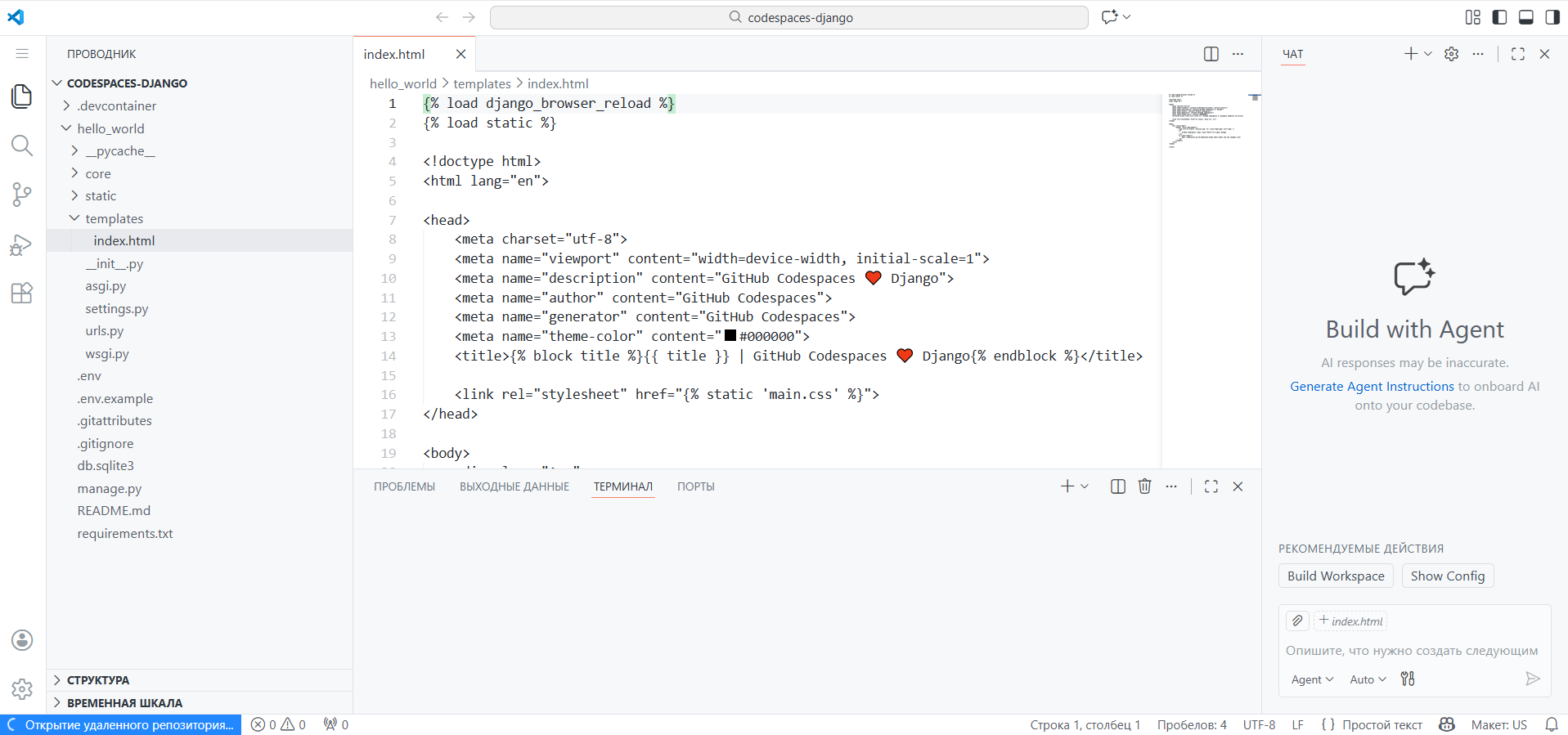This screenshot has width=1568, height=735.
Task: Open notifications bell in status bar
Action: 1551,724
